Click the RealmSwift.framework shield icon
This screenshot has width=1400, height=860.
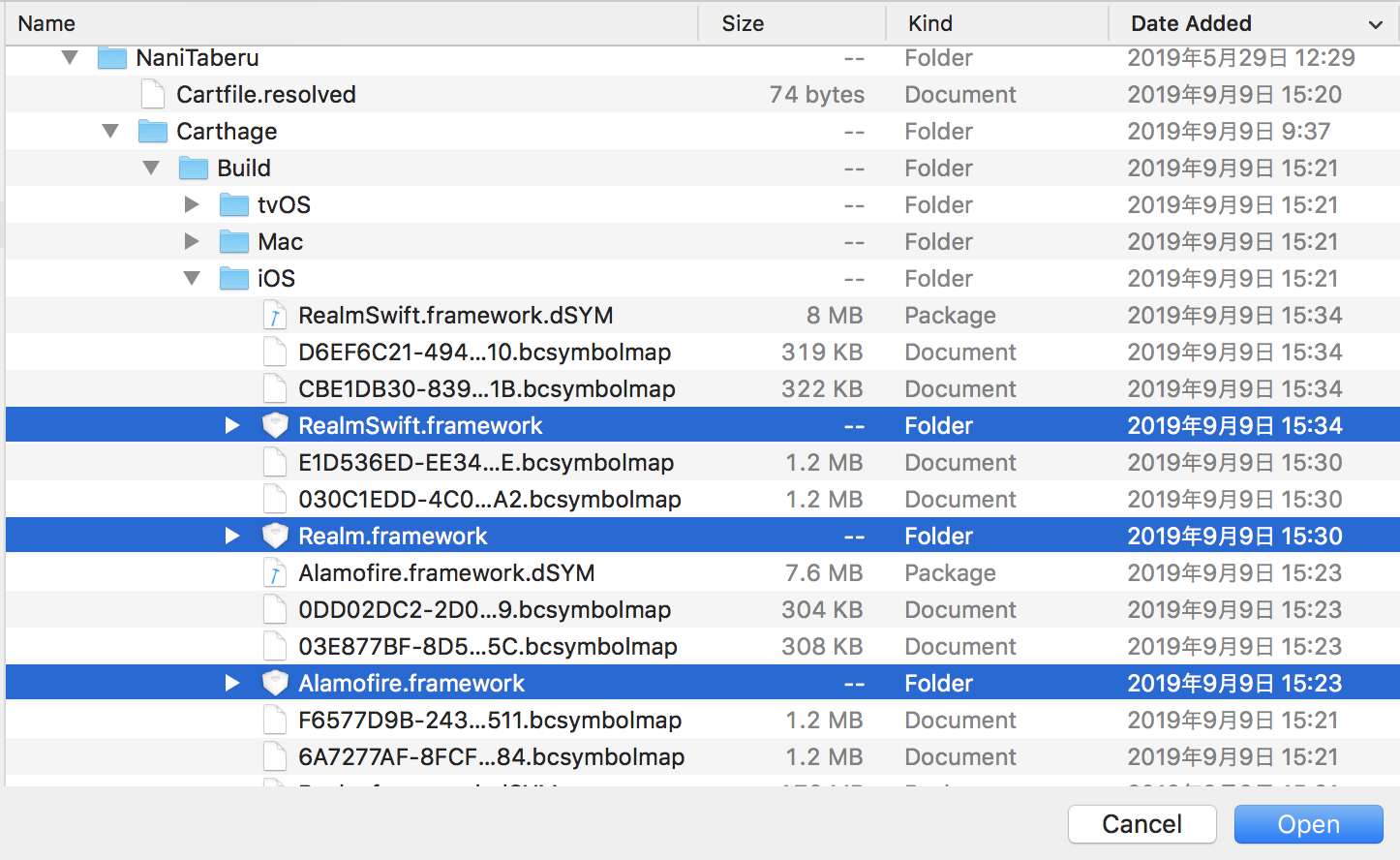point(275,425)
